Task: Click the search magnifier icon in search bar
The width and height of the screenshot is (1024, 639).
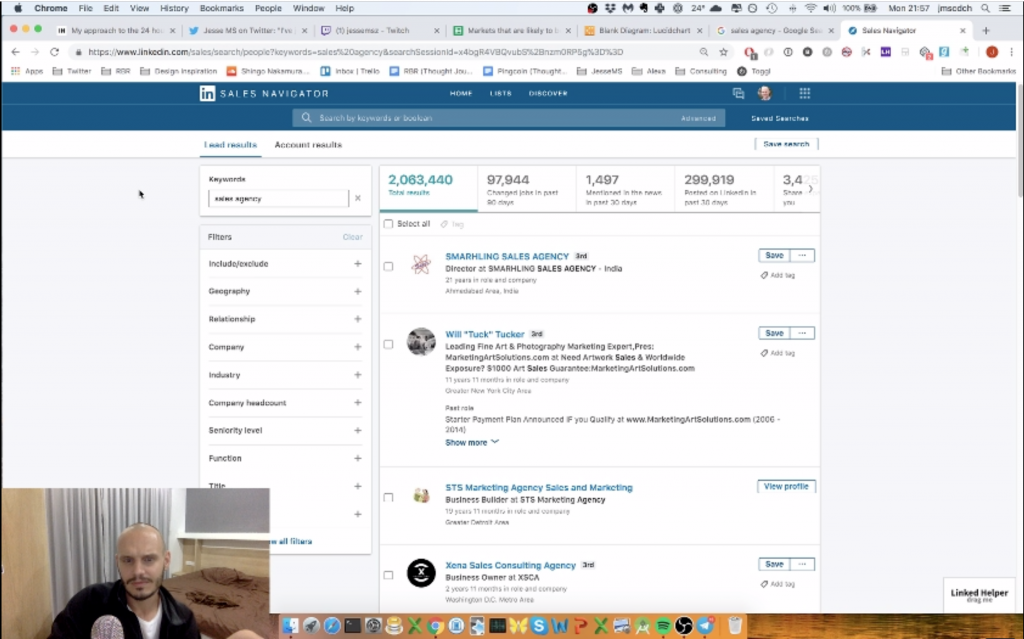Action: pos(308,118)
